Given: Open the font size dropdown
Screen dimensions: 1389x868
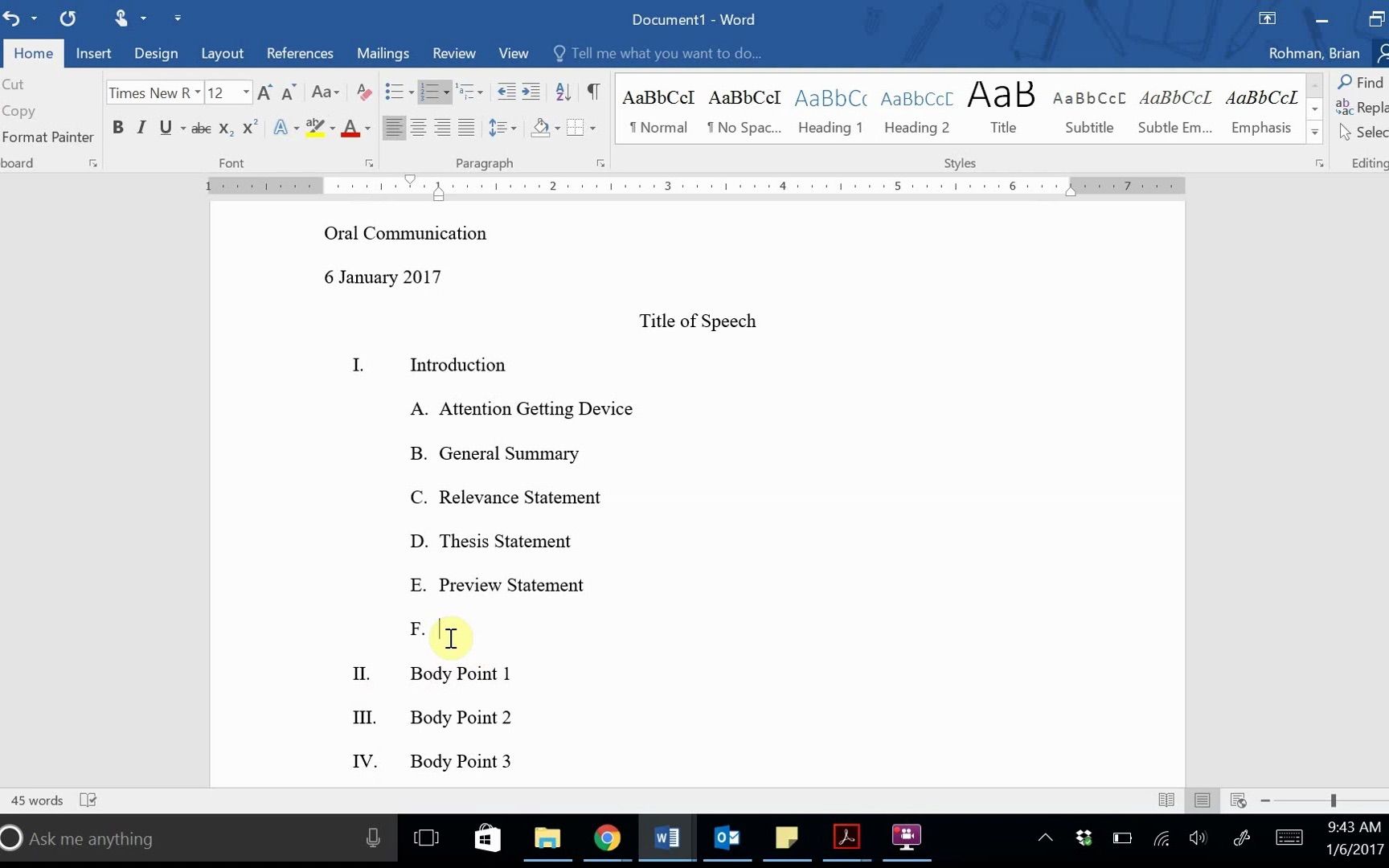Looking at the screenshot, I should click(x=246, y=92).
